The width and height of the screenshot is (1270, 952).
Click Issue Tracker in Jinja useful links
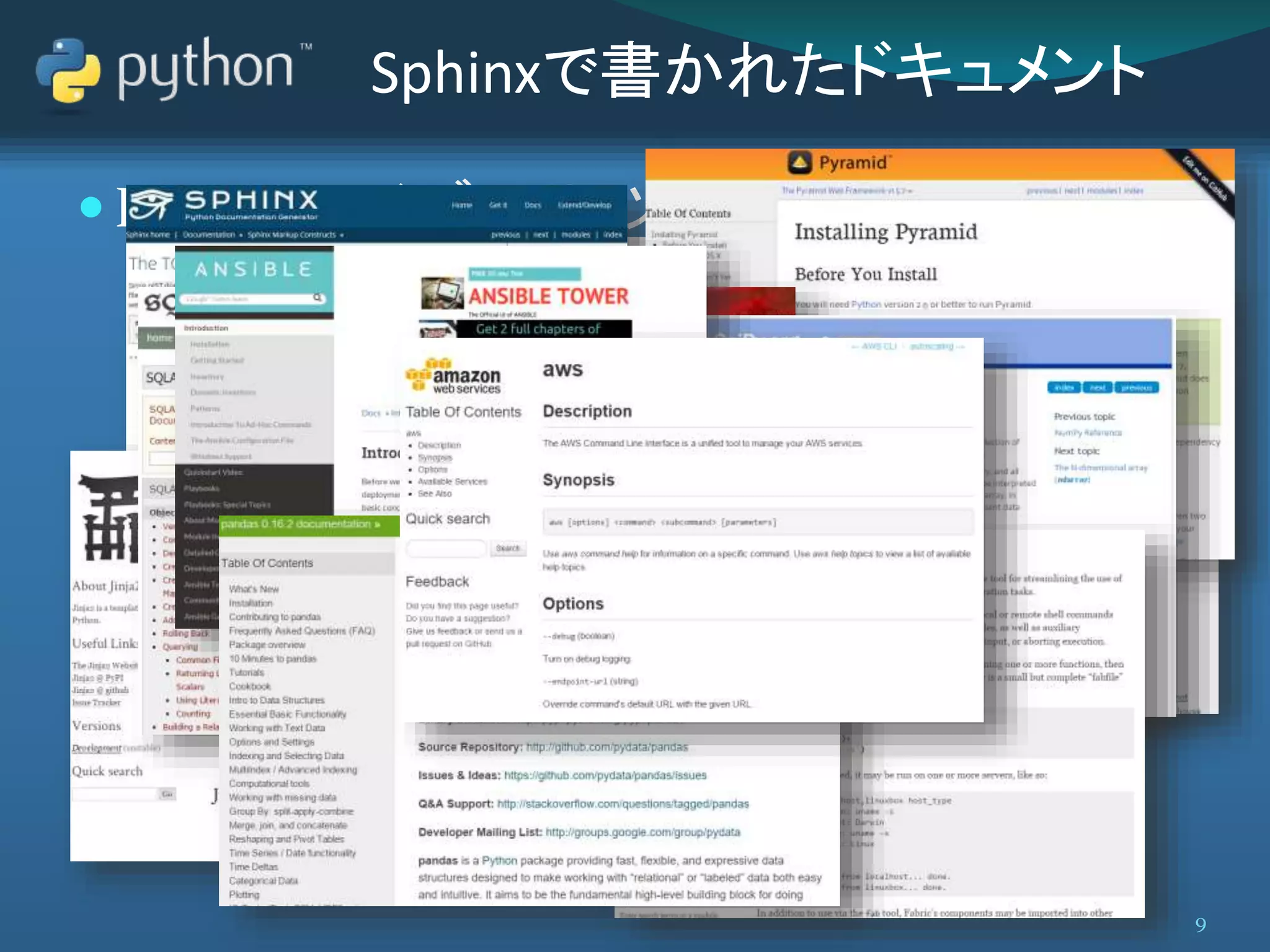[x=96, y=703]
